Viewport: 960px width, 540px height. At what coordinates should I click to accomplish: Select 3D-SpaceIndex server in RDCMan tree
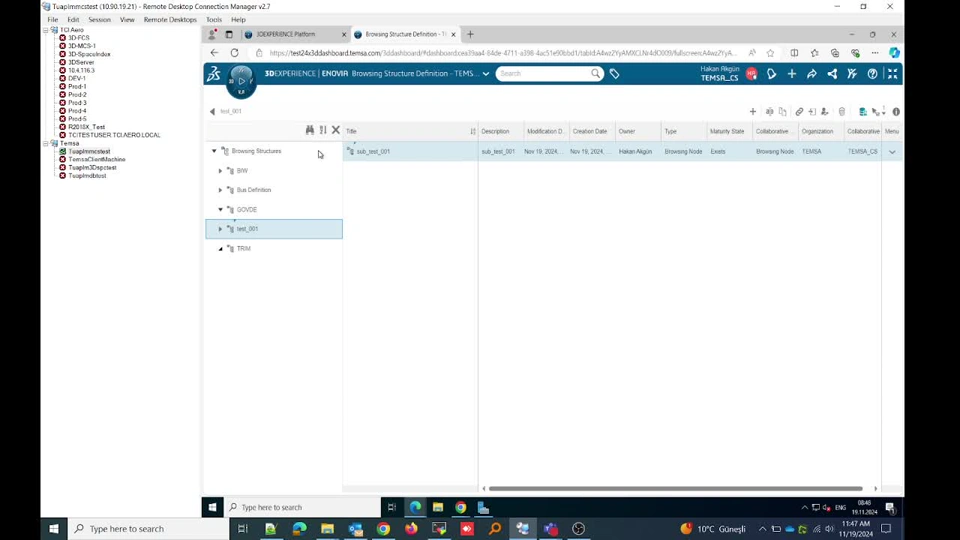click(89, 54)
